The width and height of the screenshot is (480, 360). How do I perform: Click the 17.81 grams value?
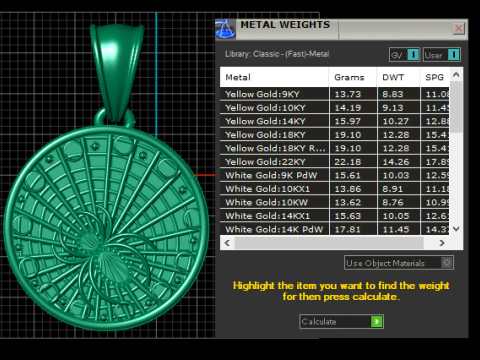tap(348, 229)
